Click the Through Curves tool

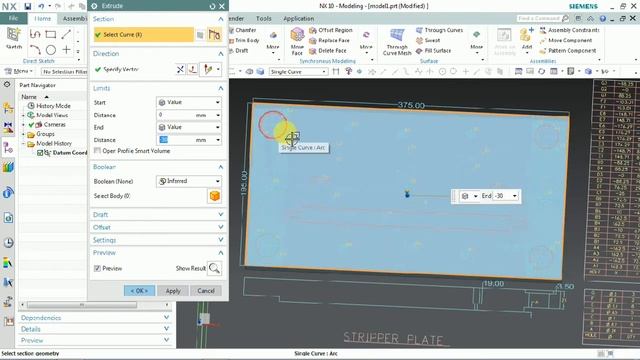tap(439, 30)
